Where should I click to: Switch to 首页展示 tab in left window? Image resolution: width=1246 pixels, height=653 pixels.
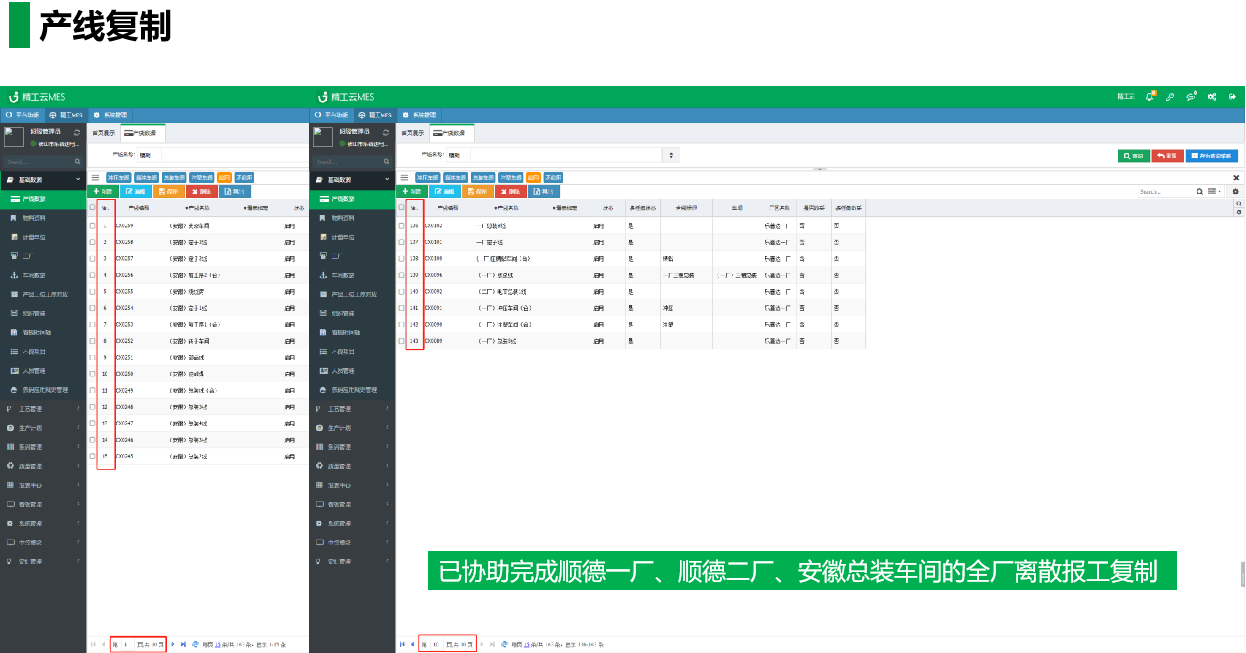(104, 133)
